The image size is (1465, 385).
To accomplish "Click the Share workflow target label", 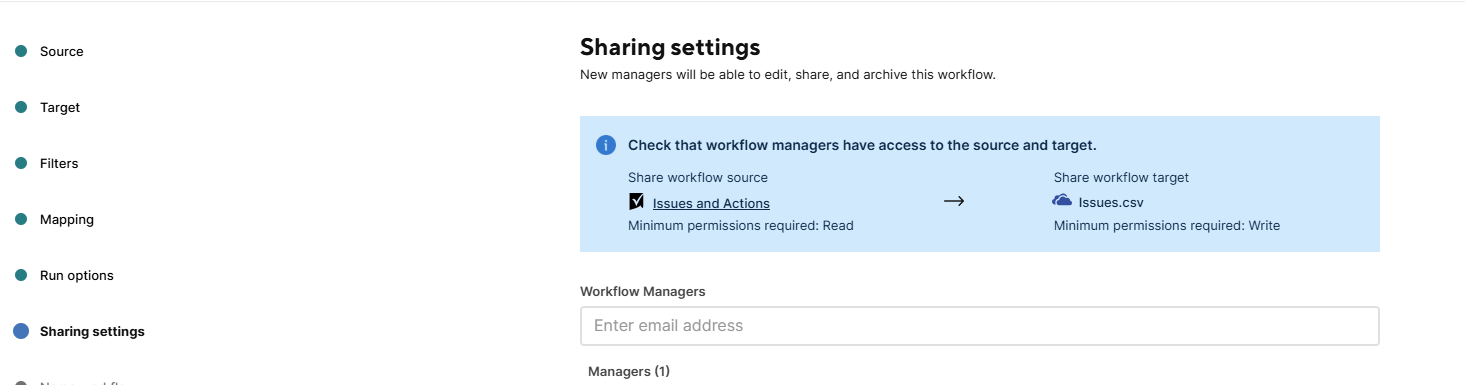I will [x=1121, y=178].
